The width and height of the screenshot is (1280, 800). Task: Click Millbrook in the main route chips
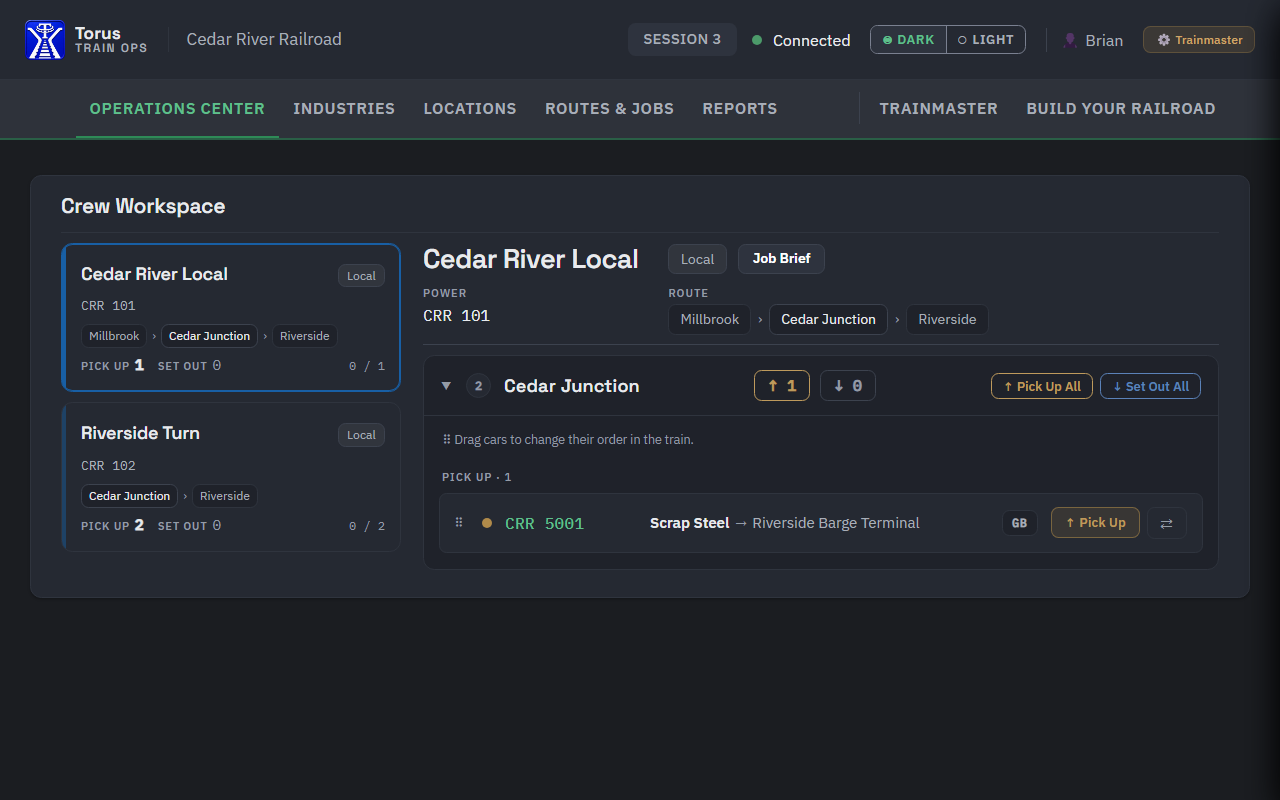click(x=710, y=319)
